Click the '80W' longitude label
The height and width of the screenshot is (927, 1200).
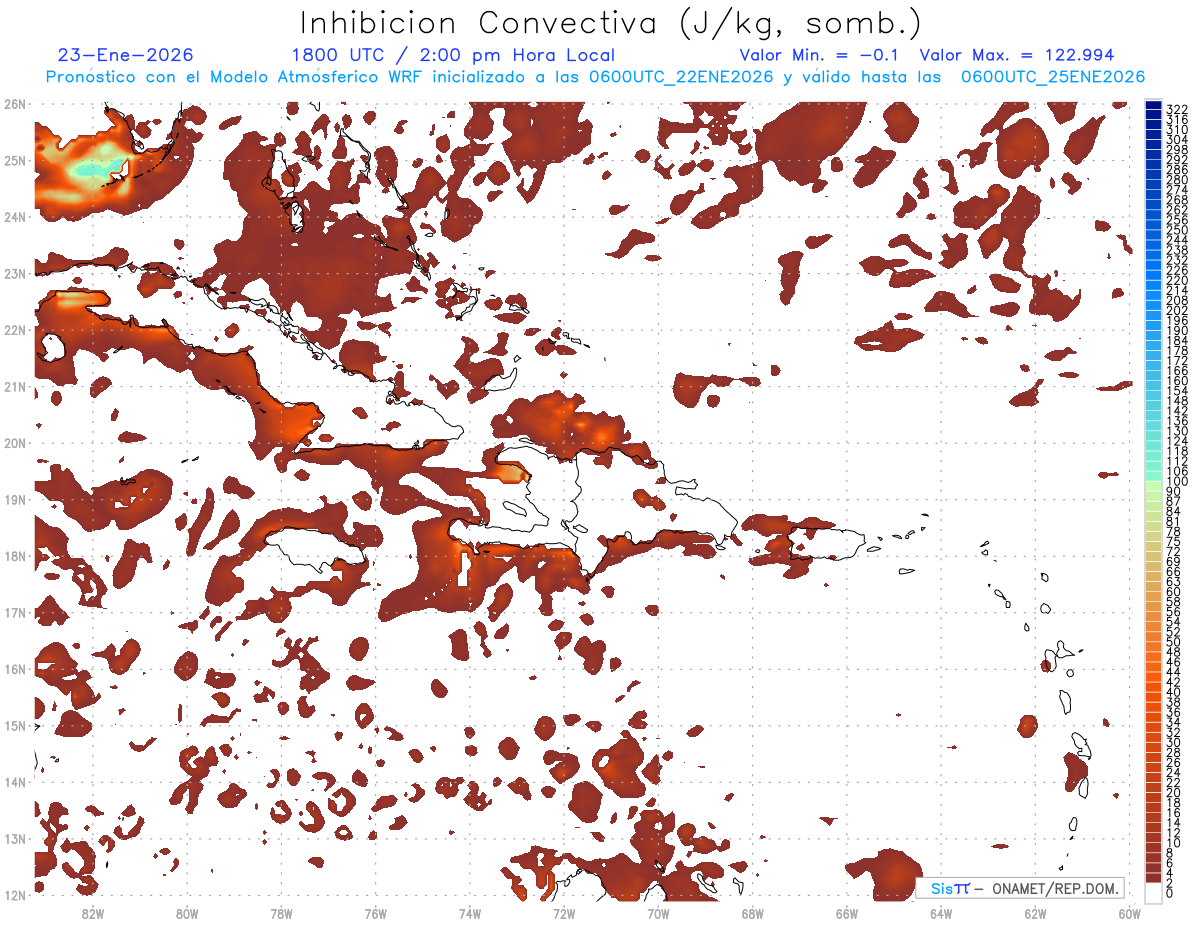pos(187,913)
